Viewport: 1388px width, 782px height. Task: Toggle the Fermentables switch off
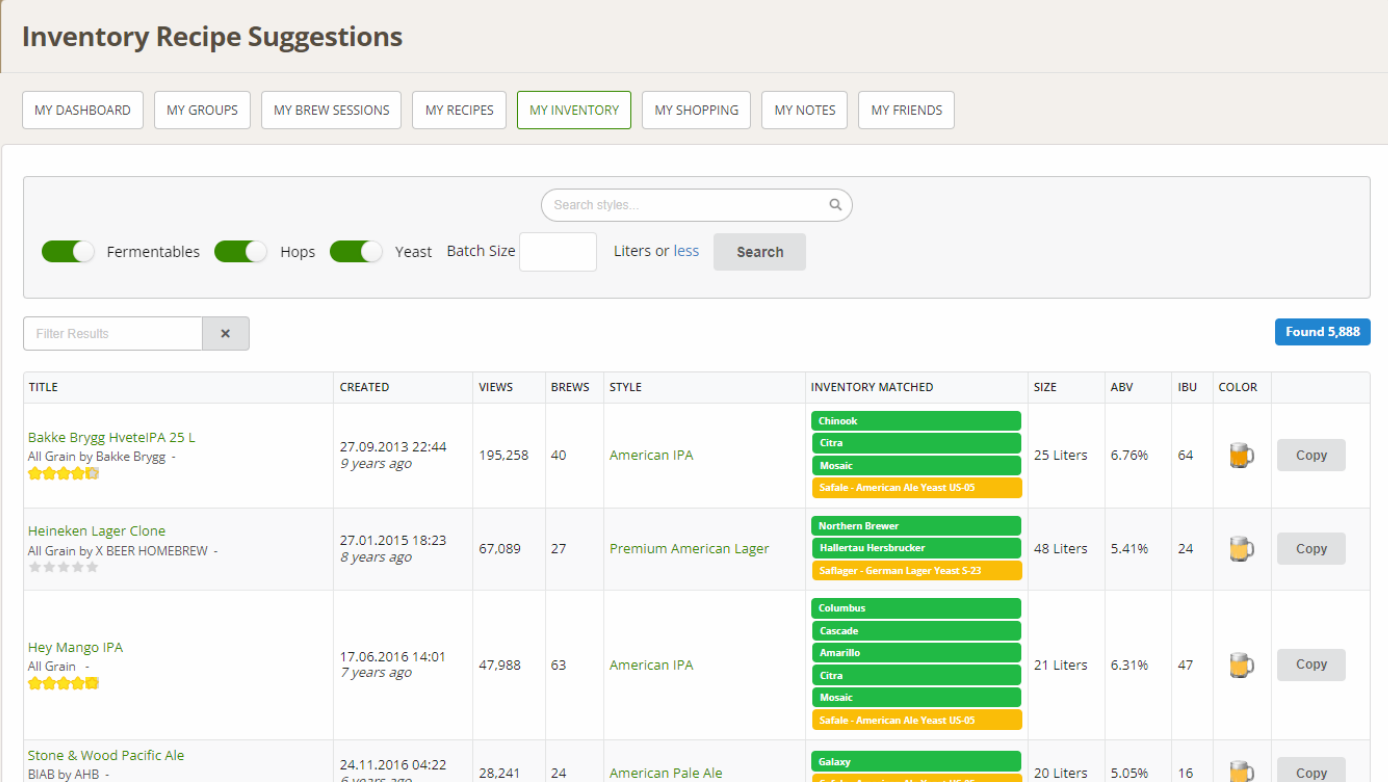coord(68,252)
